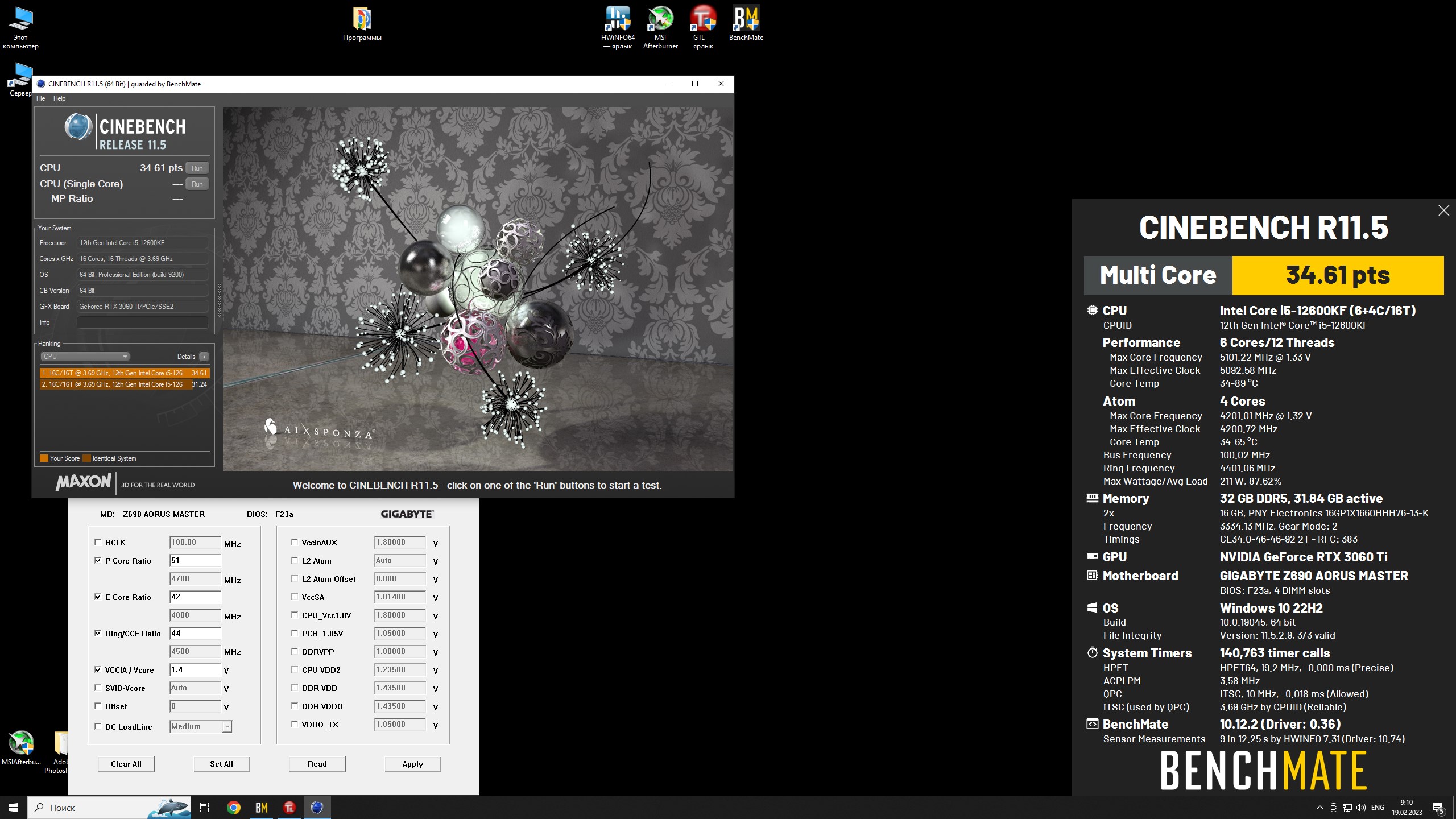The image size is (1456, 819).
Task: Click the Cinebench logo sphere icon
Action: (x=78, y=126)
